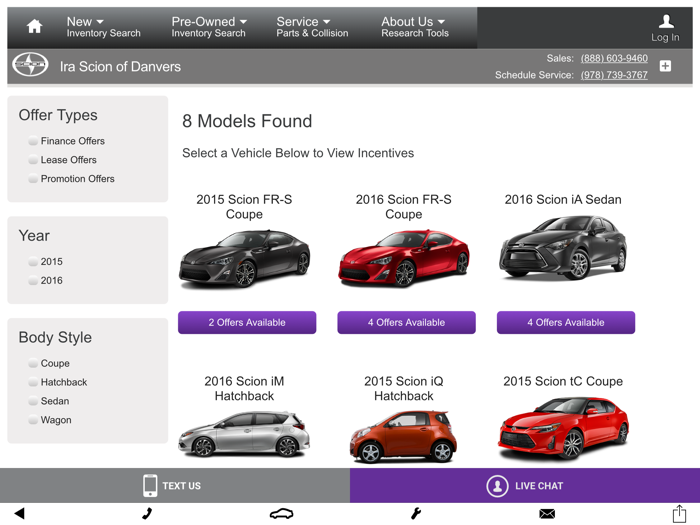Open the silver 2016 Scion iM image
This screenshot has width=700, height=525.
(244, 434)
